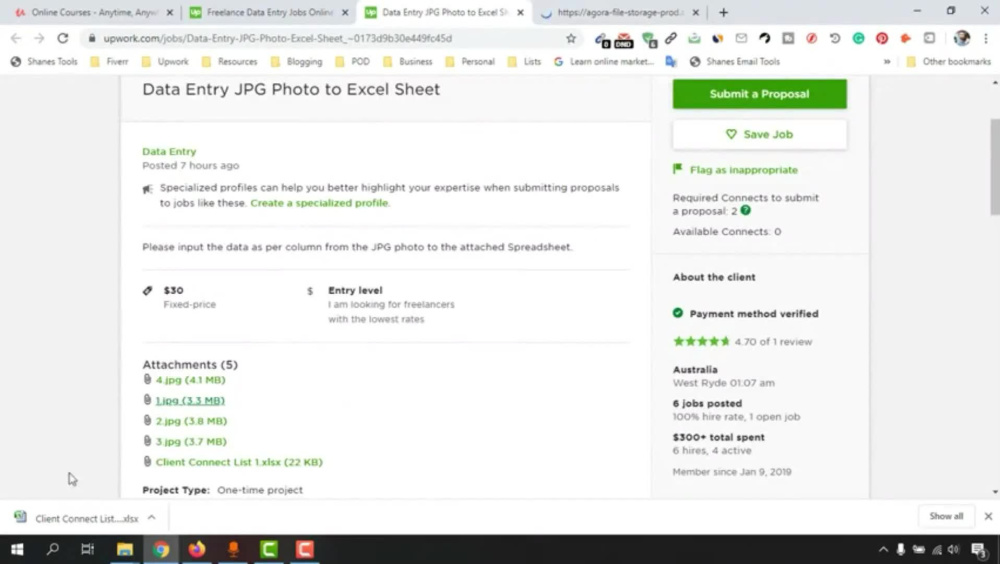Screen dimensions: 1000x564
Task: Open Shanes Email Tools bookmark
Action: (735, 61)
